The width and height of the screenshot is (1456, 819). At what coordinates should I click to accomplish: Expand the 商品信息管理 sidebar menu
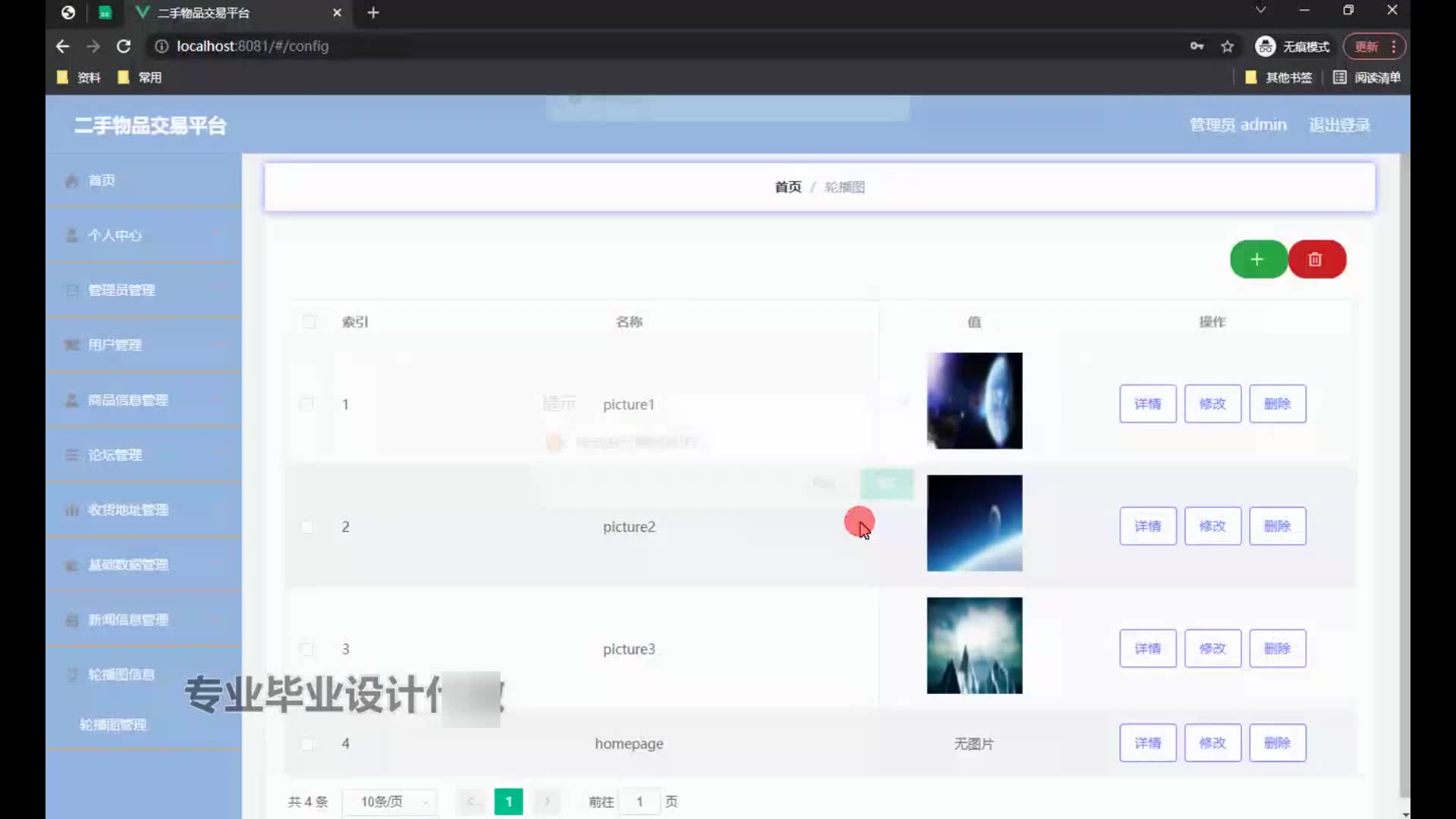coord(144,400)
